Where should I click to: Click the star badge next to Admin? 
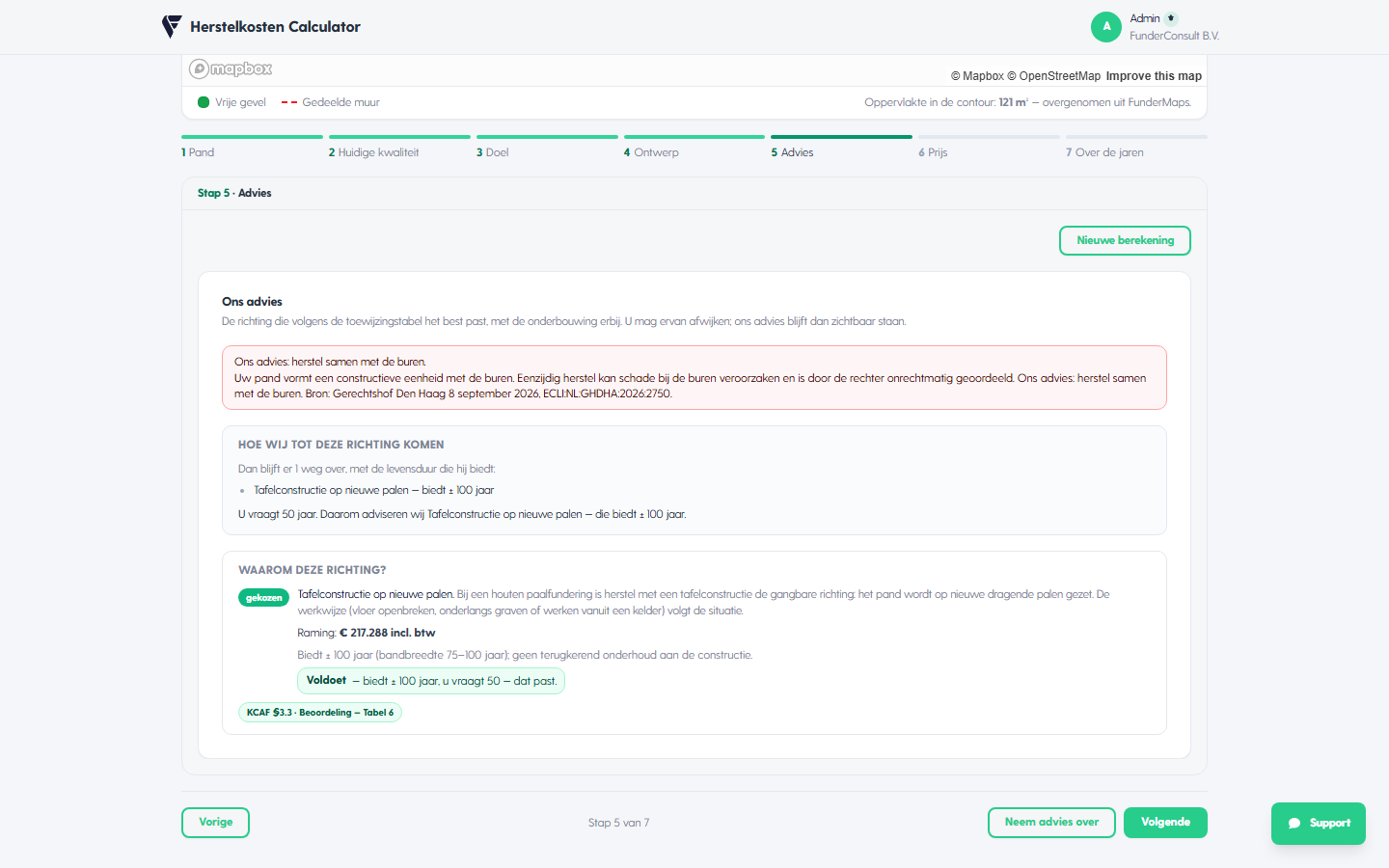pos(1171,18)
